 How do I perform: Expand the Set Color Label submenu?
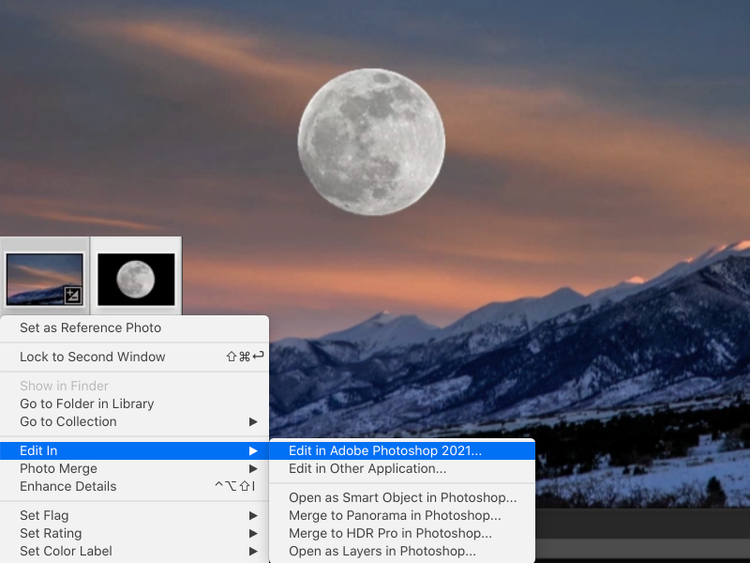coord(66,551)
